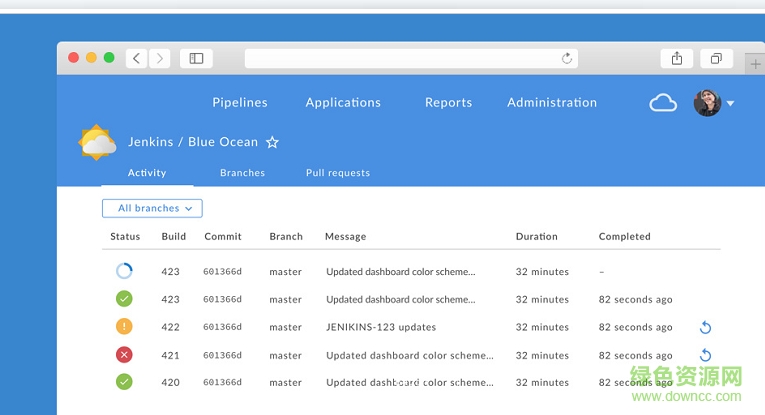This screenshot has width=765, height=415.
Task: Rerun build 421 with the replay icon
Action: 705,355
